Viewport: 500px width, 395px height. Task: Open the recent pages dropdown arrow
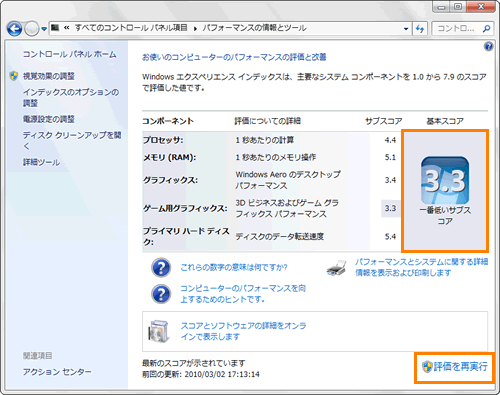(44, 29)
